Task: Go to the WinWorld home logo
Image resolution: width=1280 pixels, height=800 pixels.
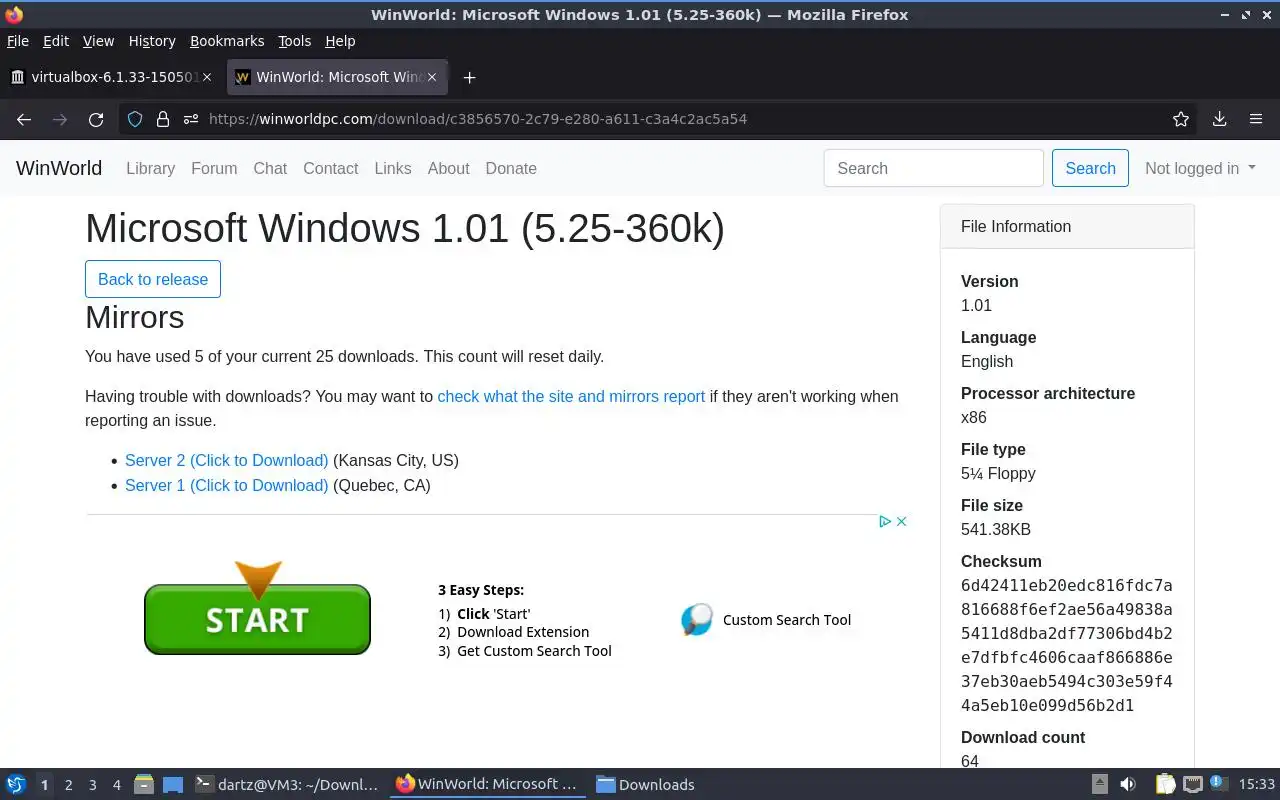Action: 59,168
